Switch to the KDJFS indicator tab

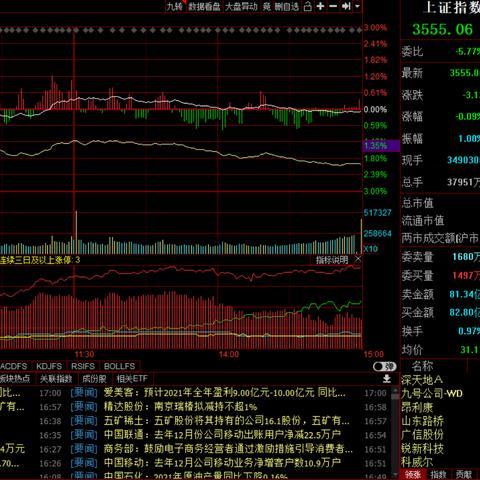49,366
